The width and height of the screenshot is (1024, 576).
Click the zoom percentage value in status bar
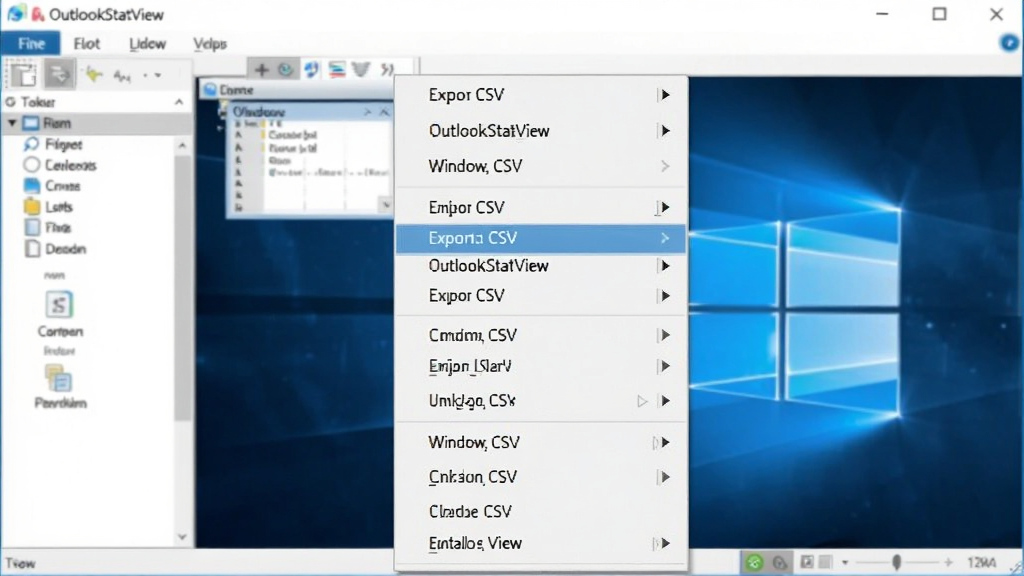click(982, 562)
